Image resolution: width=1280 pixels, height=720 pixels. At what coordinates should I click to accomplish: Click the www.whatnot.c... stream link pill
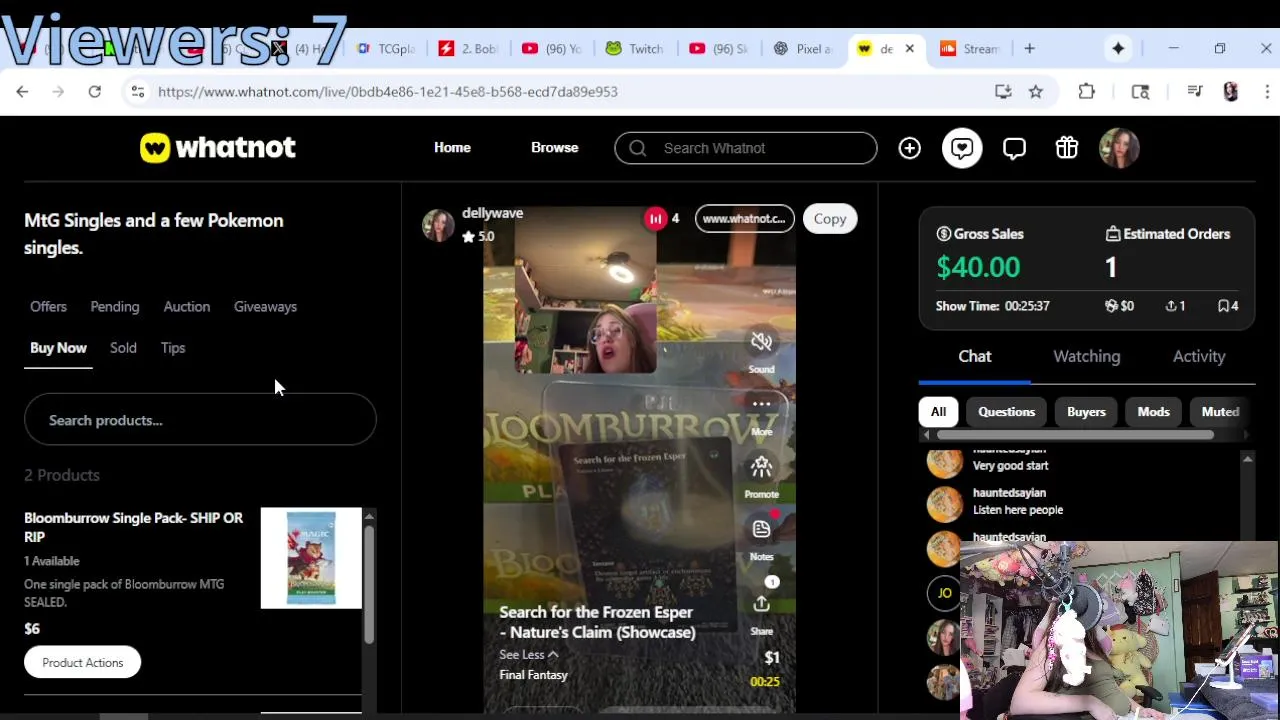point(744,218)
